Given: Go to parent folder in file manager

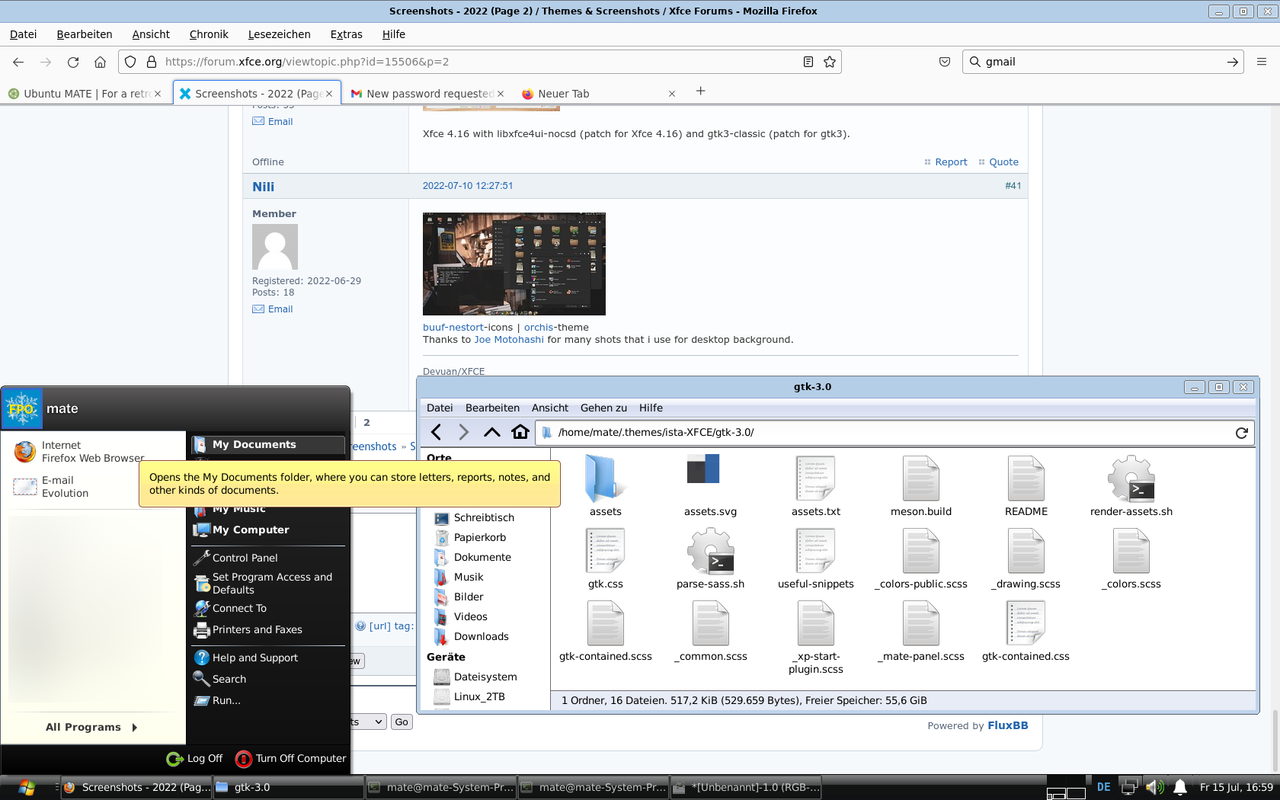Looking at the screenshot, I should (491, 432).
